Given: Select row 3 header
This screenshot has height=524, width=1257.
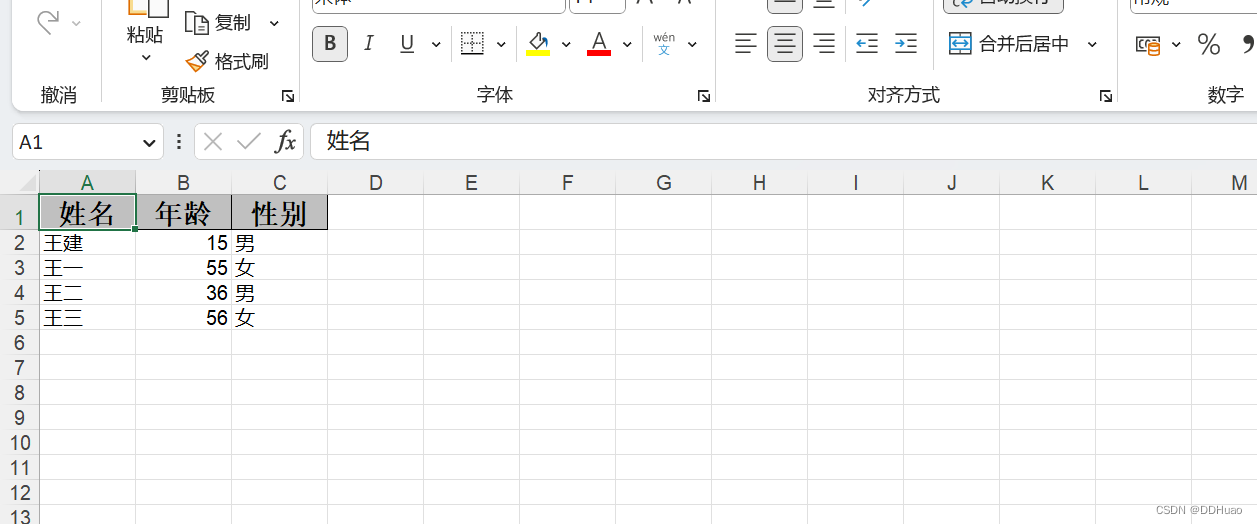Looking at the screenshot, I should 19,267.
